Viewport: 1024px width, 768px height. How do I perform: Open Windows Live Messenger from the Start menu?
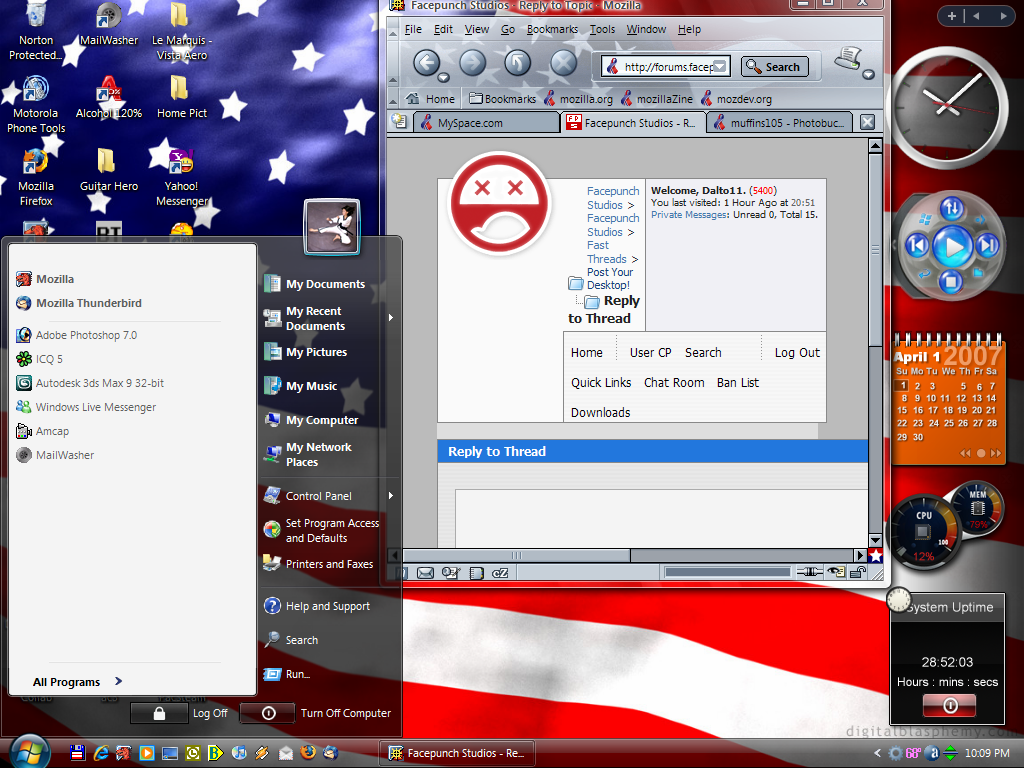(x=86, y=407)
